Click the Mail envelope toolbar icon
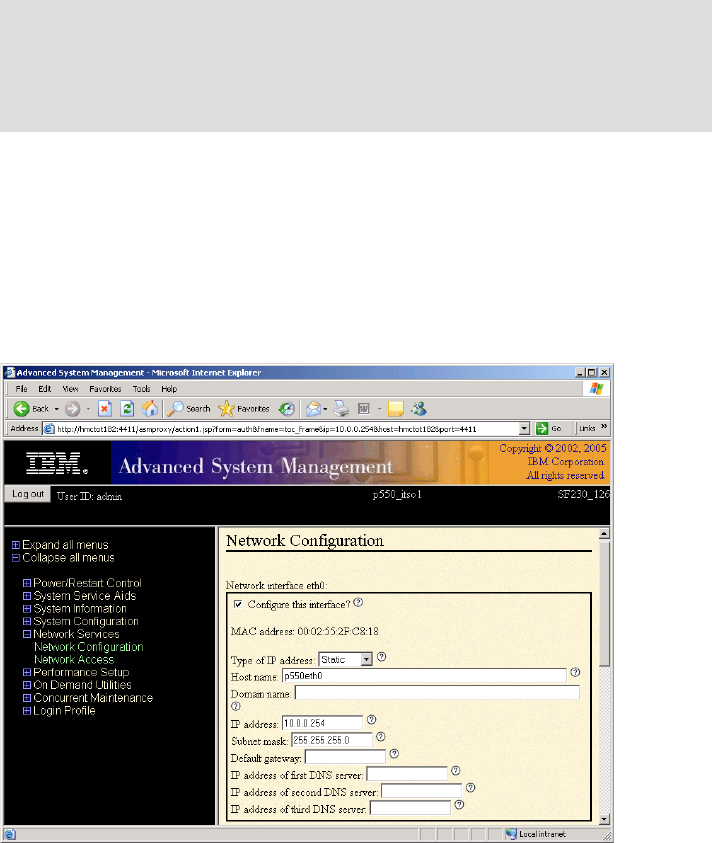Screen dimensions: 712x843 coord(313,409)
